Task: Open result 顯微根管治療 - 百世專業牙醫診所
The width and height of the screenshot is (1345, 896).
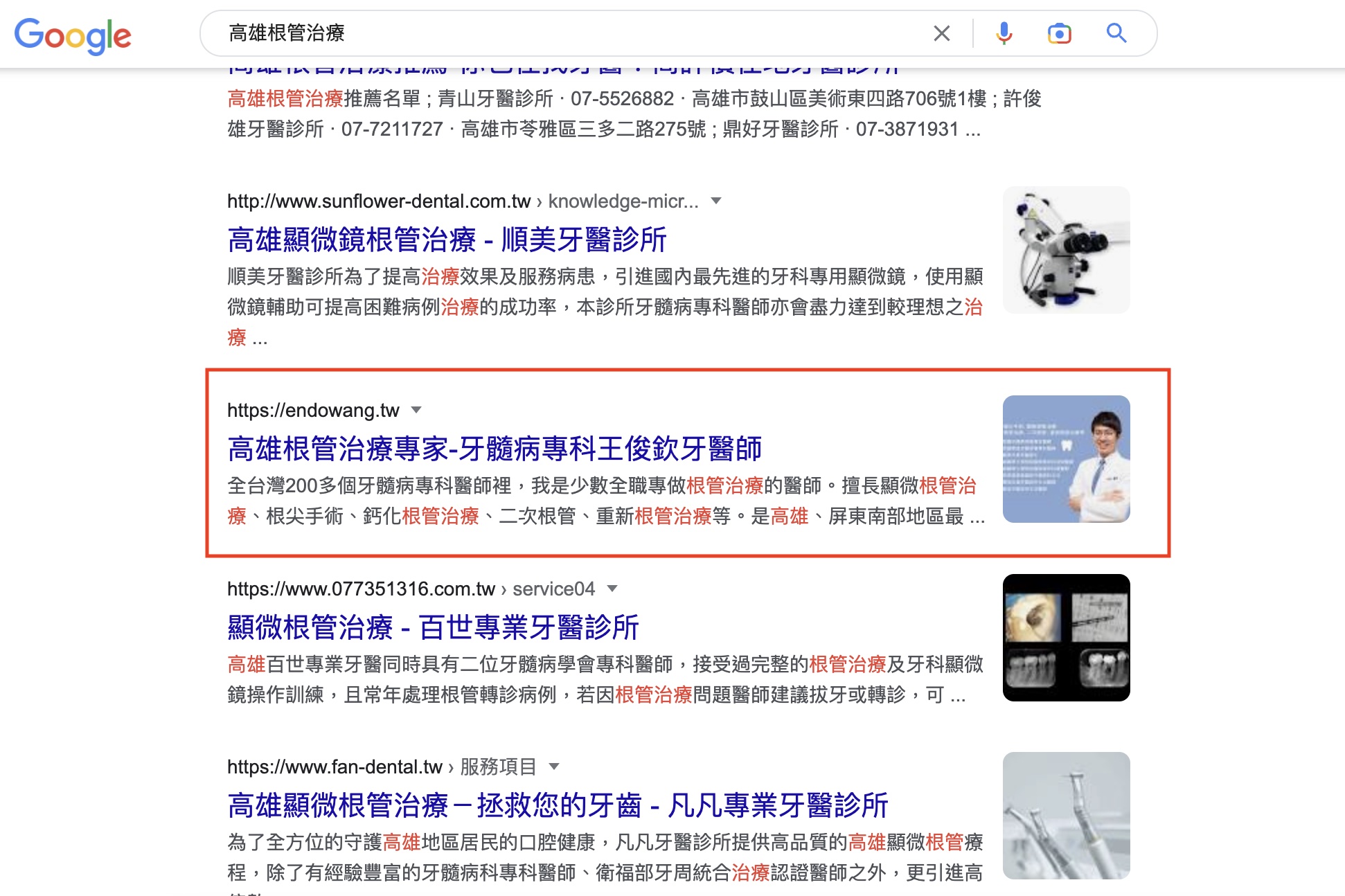Action: pyautogui.click(x=433, y=627)
